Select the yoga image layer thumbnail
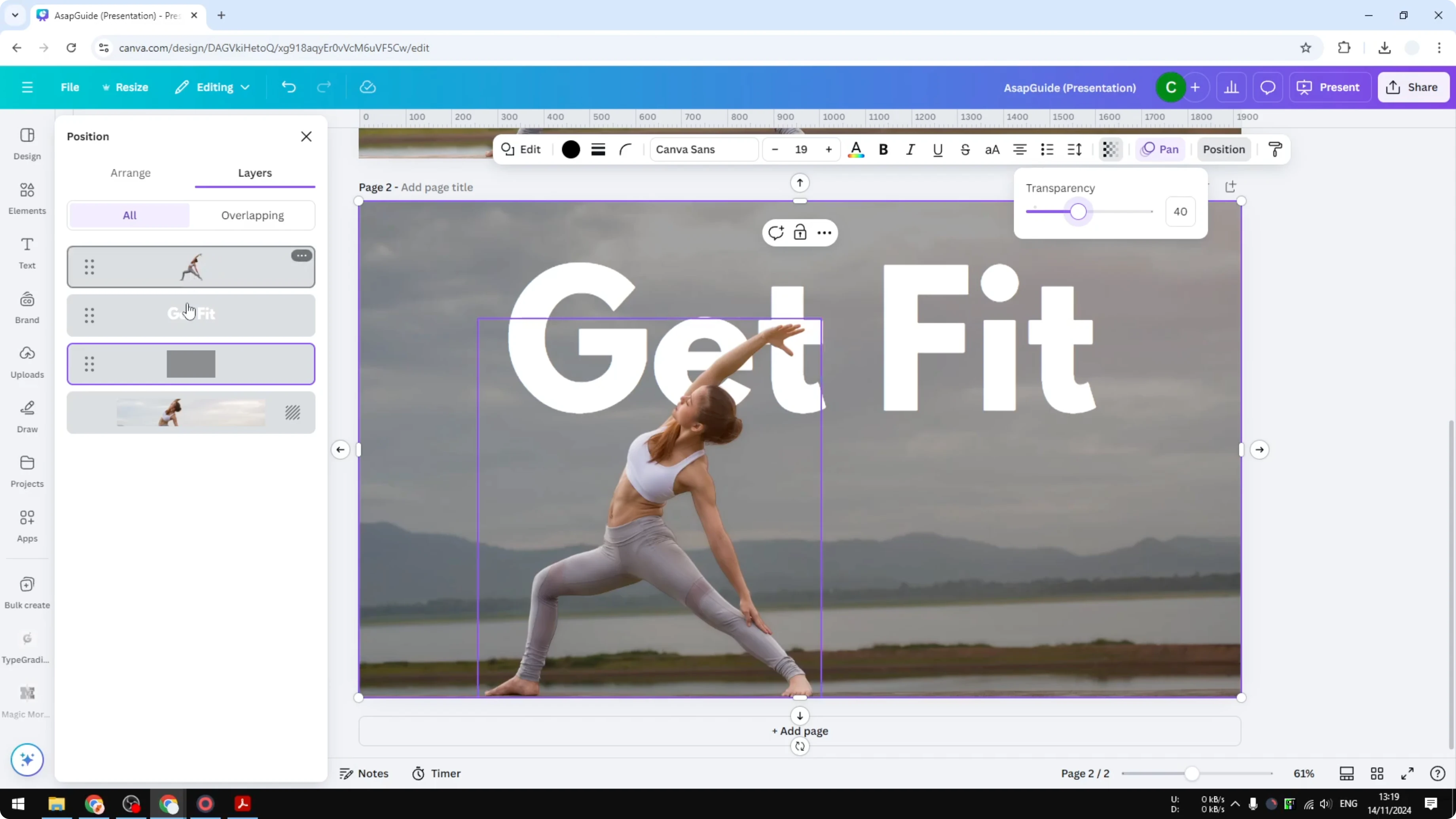Image resolution: width=1456 pixels, height=819 pixels. tap(191, 267)
